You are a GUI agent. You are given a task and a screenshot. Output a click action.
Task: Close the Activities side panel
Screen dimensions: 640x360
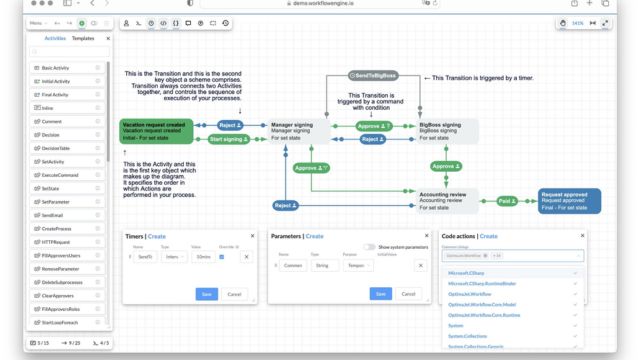[x=108, y=38]
